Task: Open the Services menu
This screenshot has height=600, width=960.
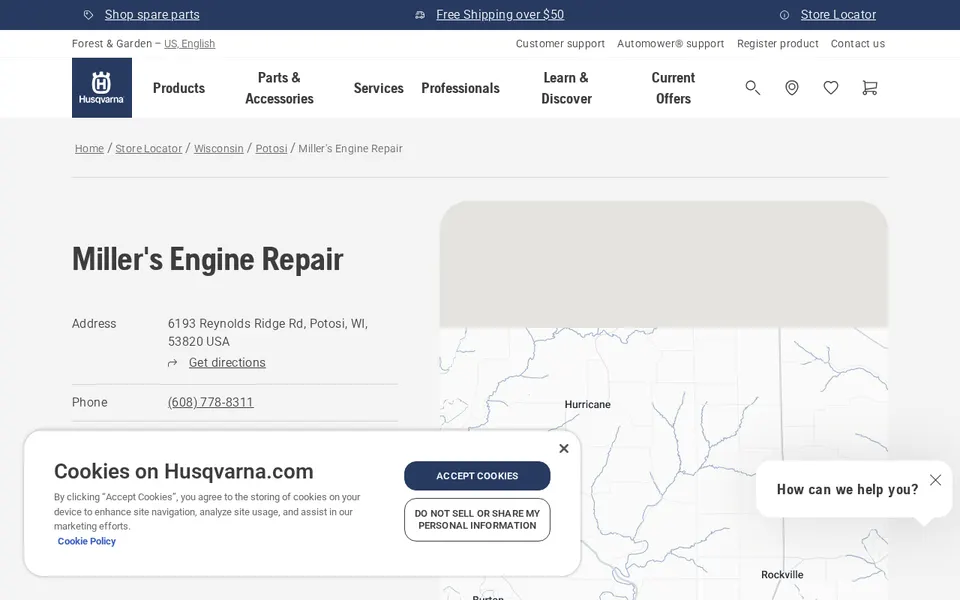Action: pyautogui.click(x=378, y=88)
